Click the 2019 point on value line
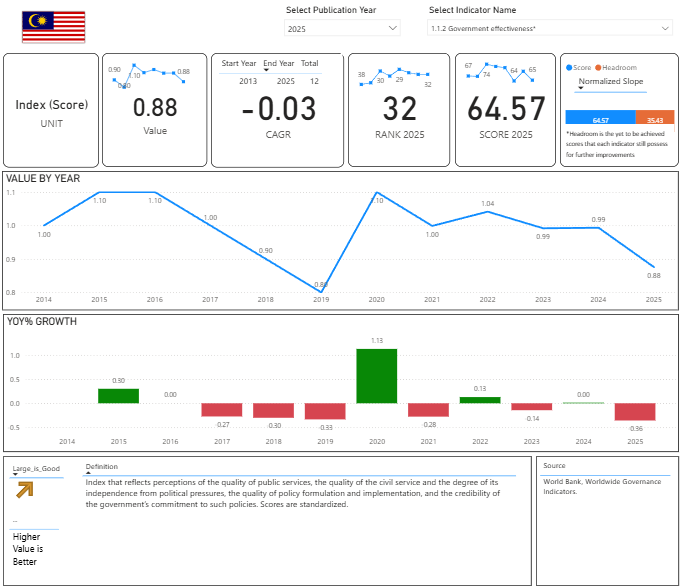The image size is (682, 588). [x=321, y=291]
